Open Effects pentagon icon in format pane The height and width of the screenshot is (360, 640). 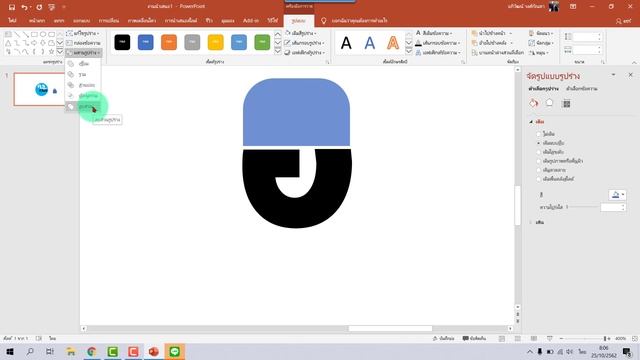click(x=549, y=104)
